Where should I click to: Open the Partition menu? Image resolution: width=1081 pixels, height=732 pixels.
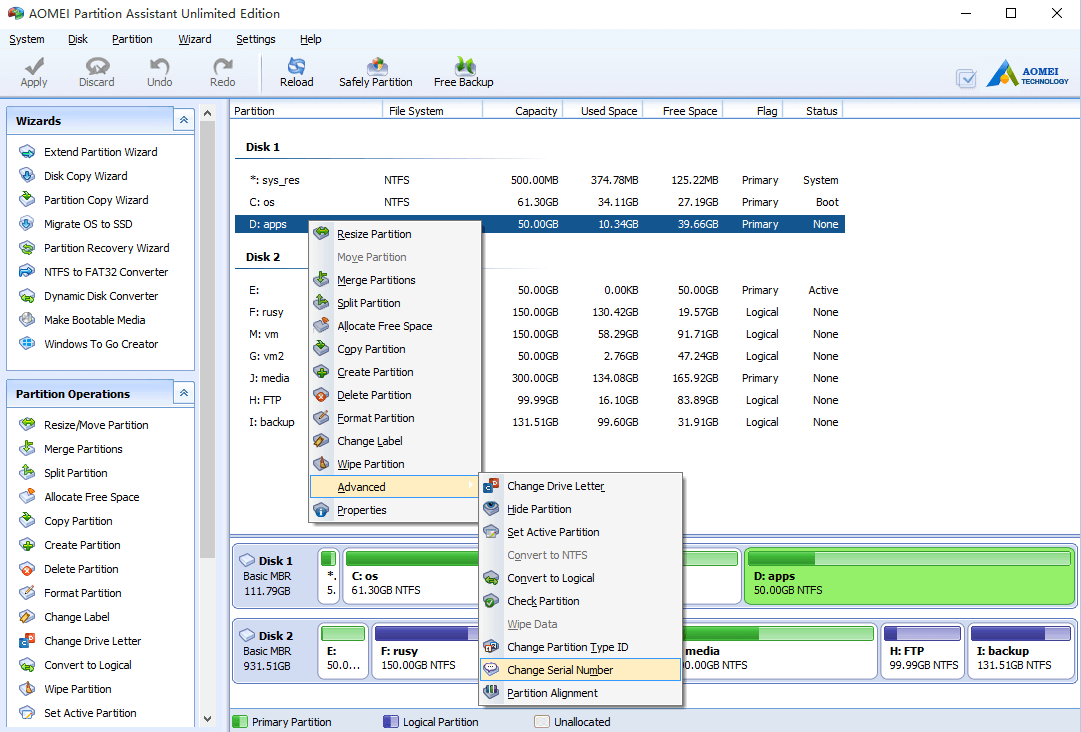[x=132, y=39]
